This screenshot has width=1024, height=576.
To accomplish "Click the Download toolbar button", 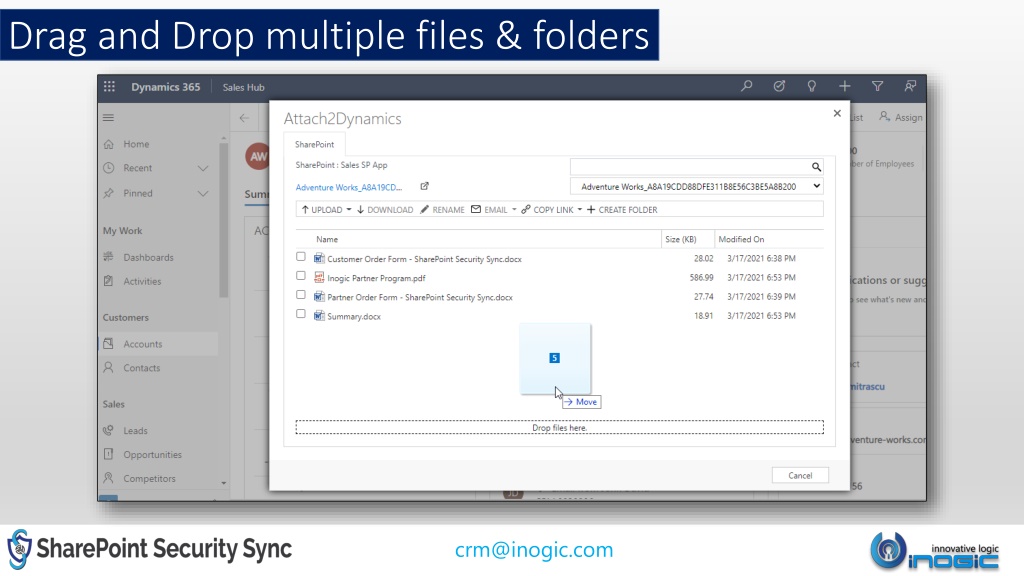I will tap(385, 210).
